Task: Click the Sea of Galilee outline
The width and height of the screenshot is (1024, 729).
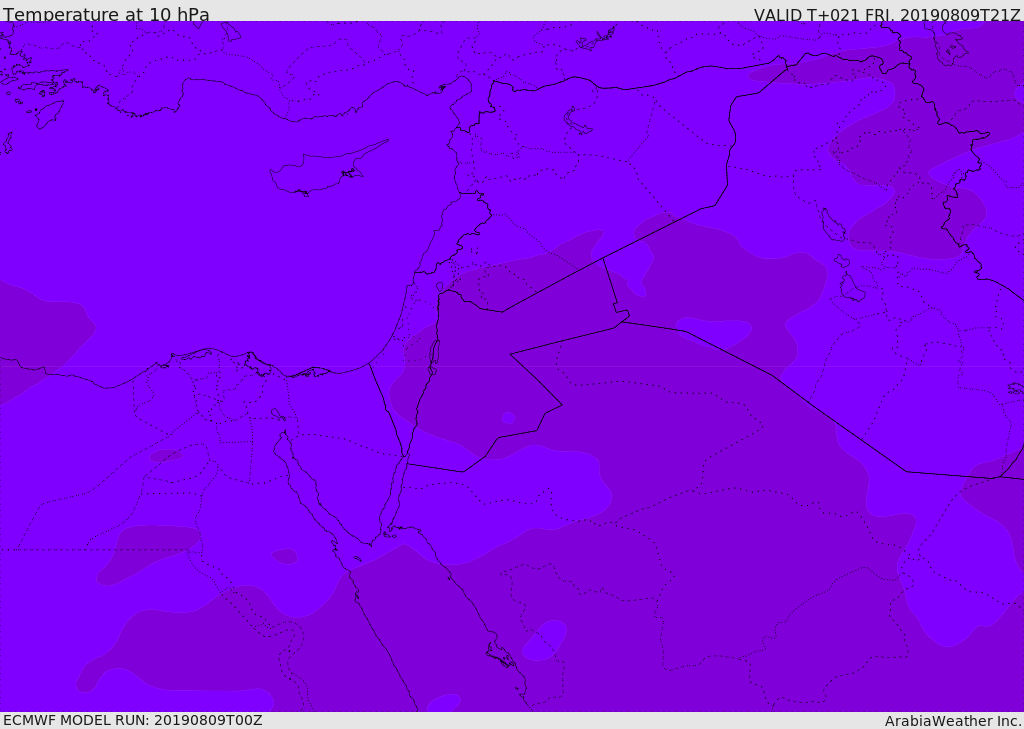Action: pos(439,287)
